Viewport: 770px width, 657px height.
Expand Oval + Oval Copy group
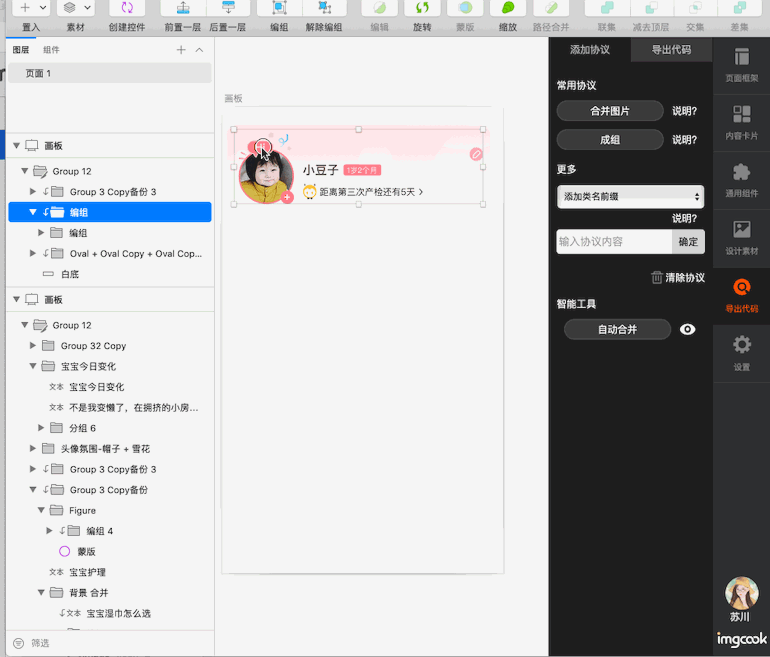[33, 253]
